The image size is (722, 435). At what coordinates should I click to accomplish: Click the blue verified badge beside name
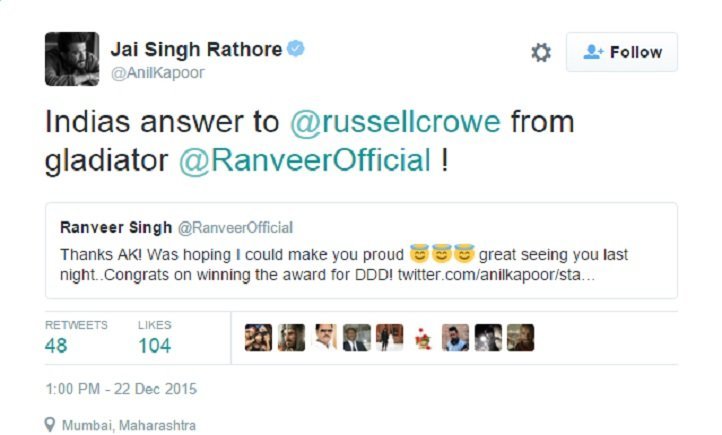[296, 48]
